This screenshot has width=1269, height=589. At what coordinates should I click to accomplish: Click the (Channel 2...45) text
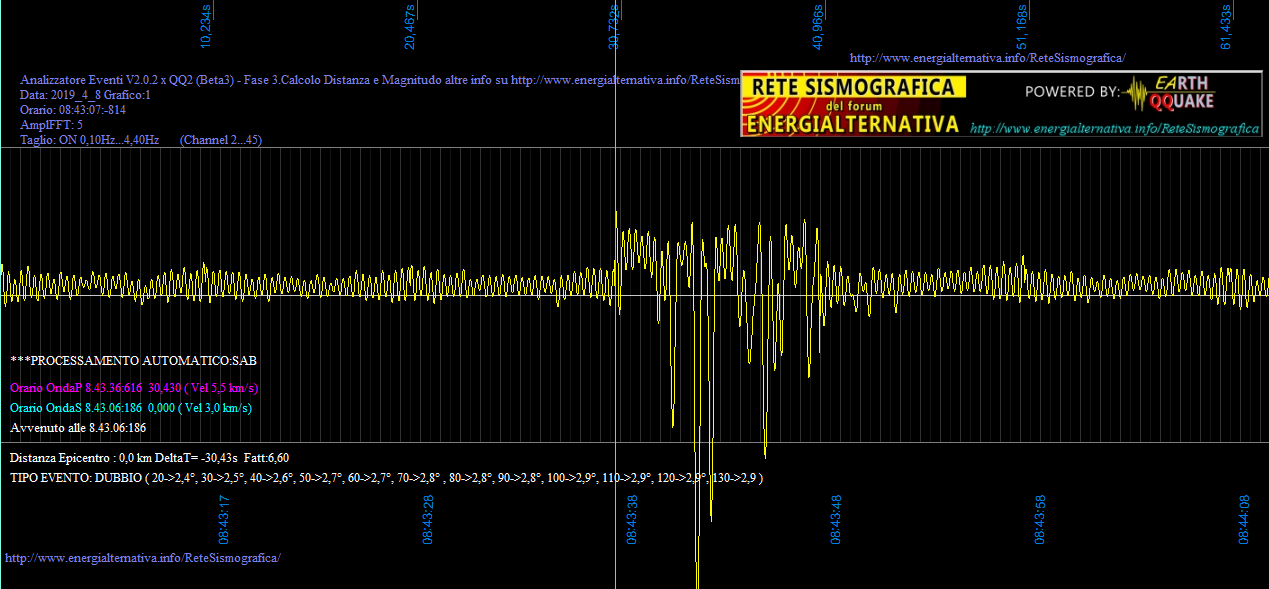point(221,140)
